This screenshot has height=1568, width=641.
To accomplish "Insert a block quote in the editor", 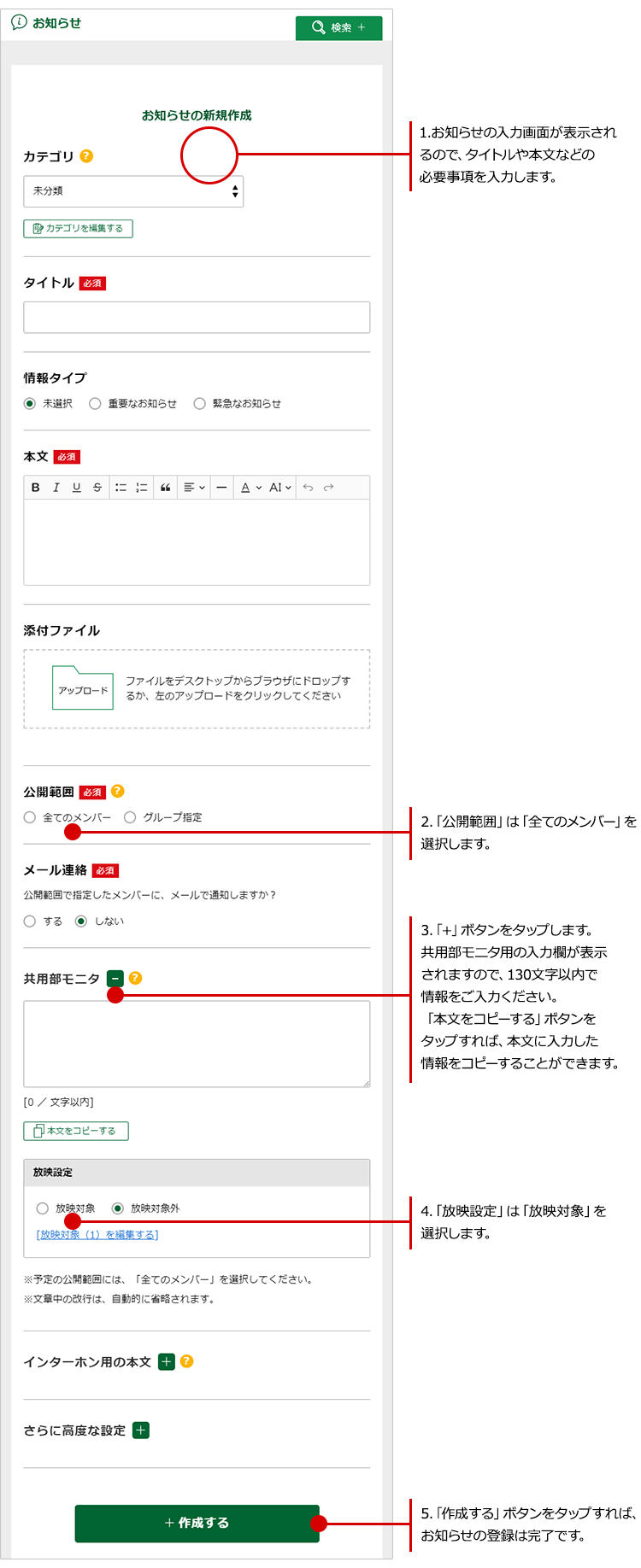I will point(166,488).
